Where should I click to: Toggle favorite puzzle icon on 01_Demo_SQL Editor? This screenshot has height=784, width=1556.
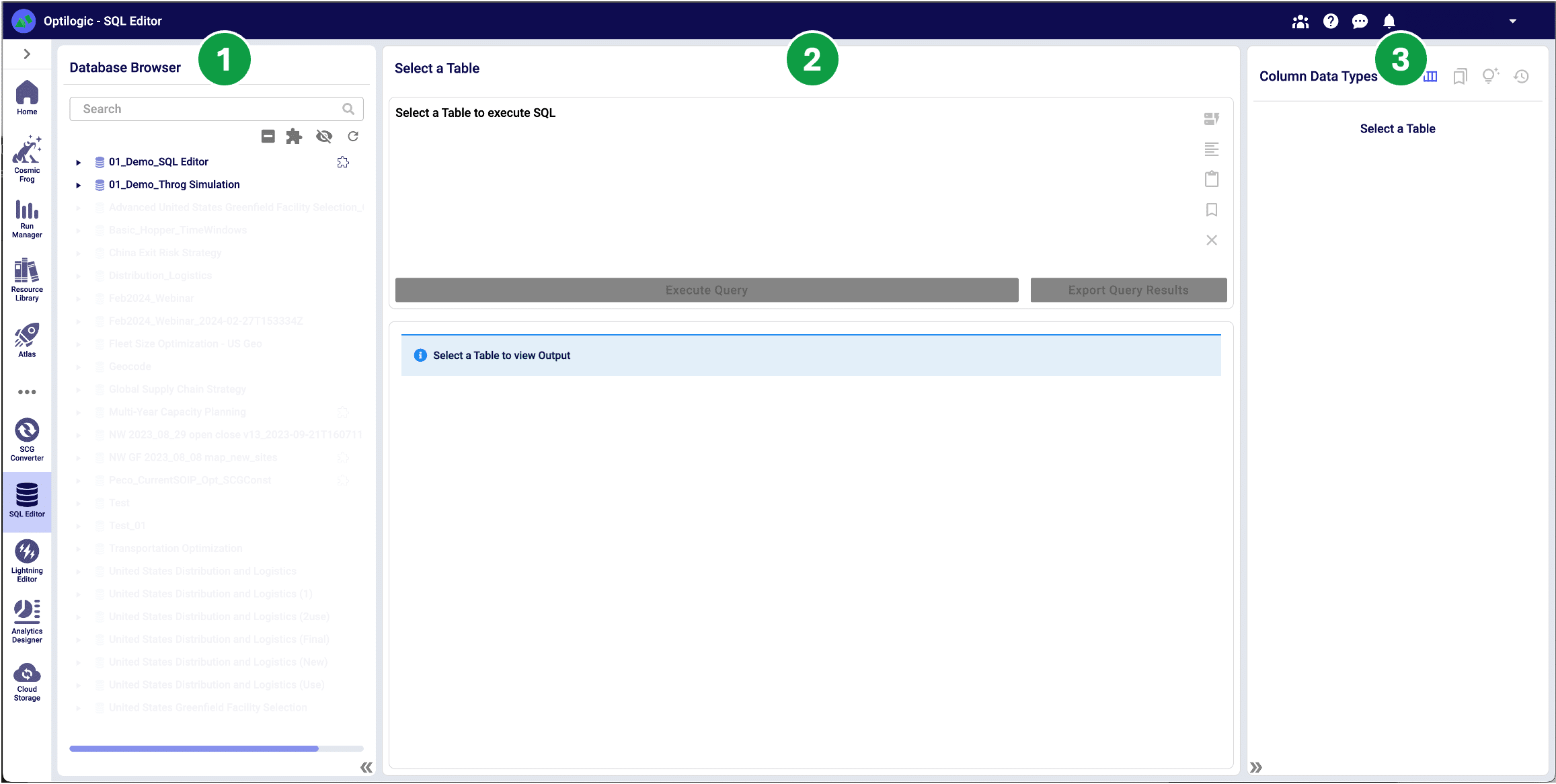[343, 162]
